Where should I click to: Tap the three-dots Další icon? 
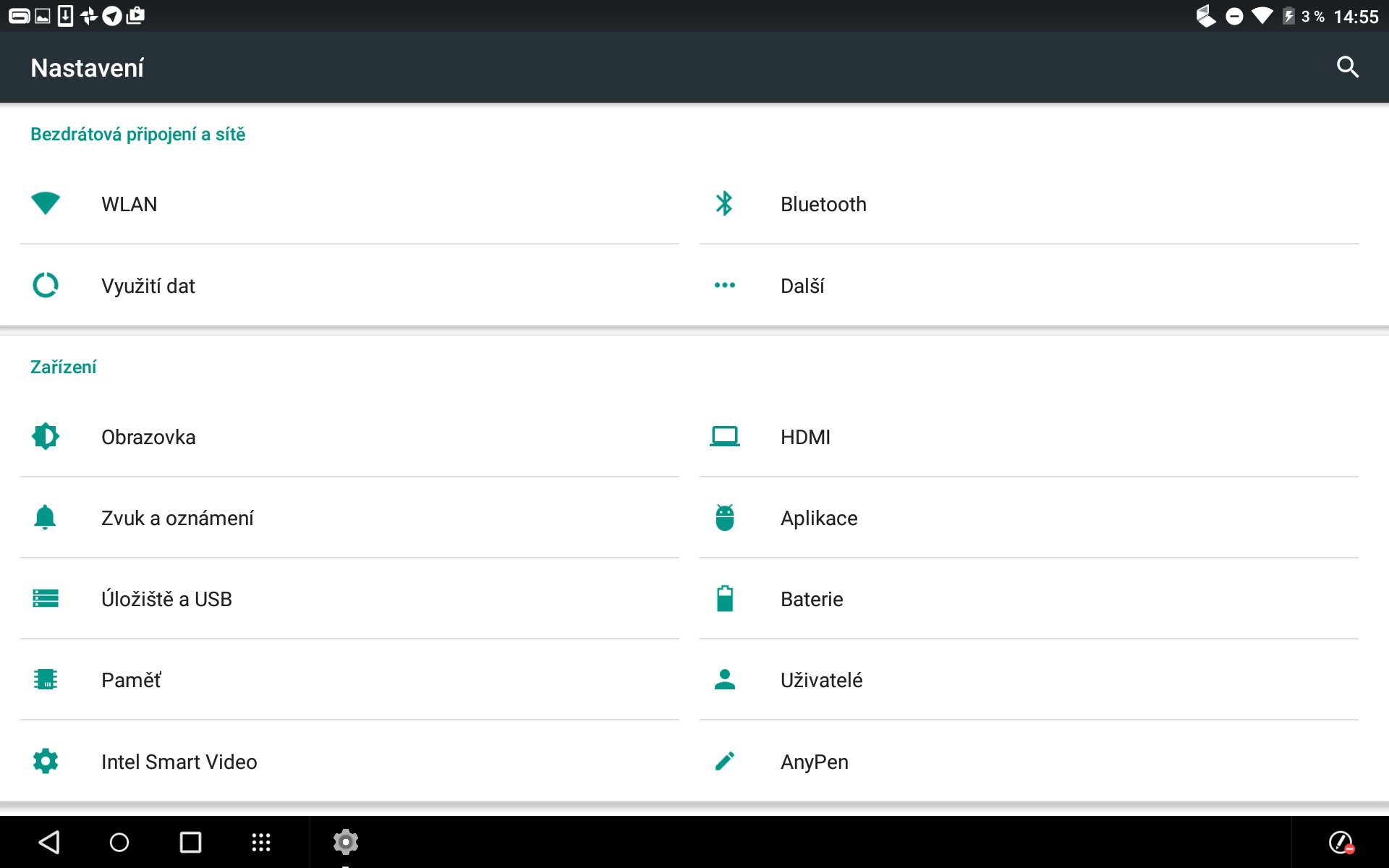(x=724, y=285)
